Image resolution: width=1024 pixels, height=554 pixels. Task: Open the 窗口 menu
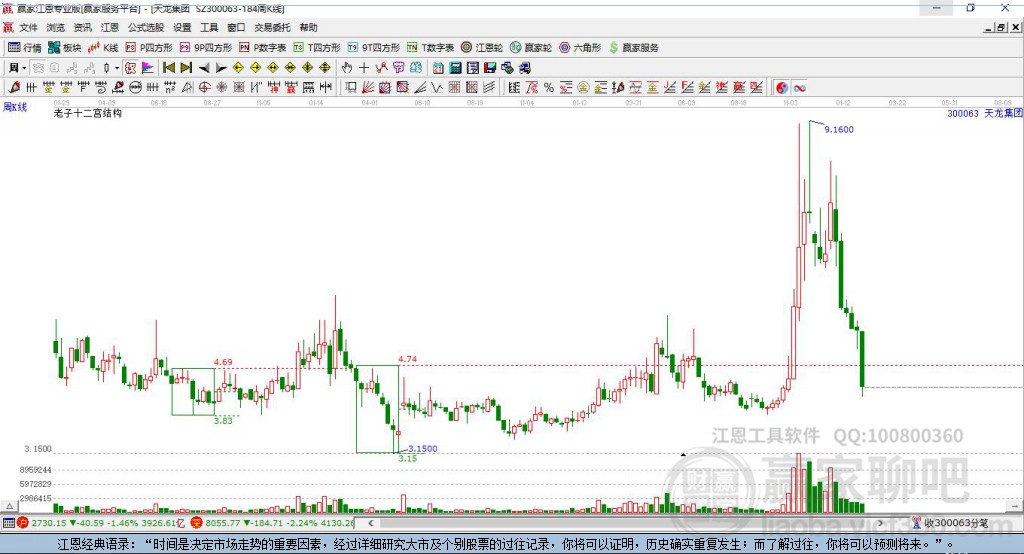(x=236, y=27)
